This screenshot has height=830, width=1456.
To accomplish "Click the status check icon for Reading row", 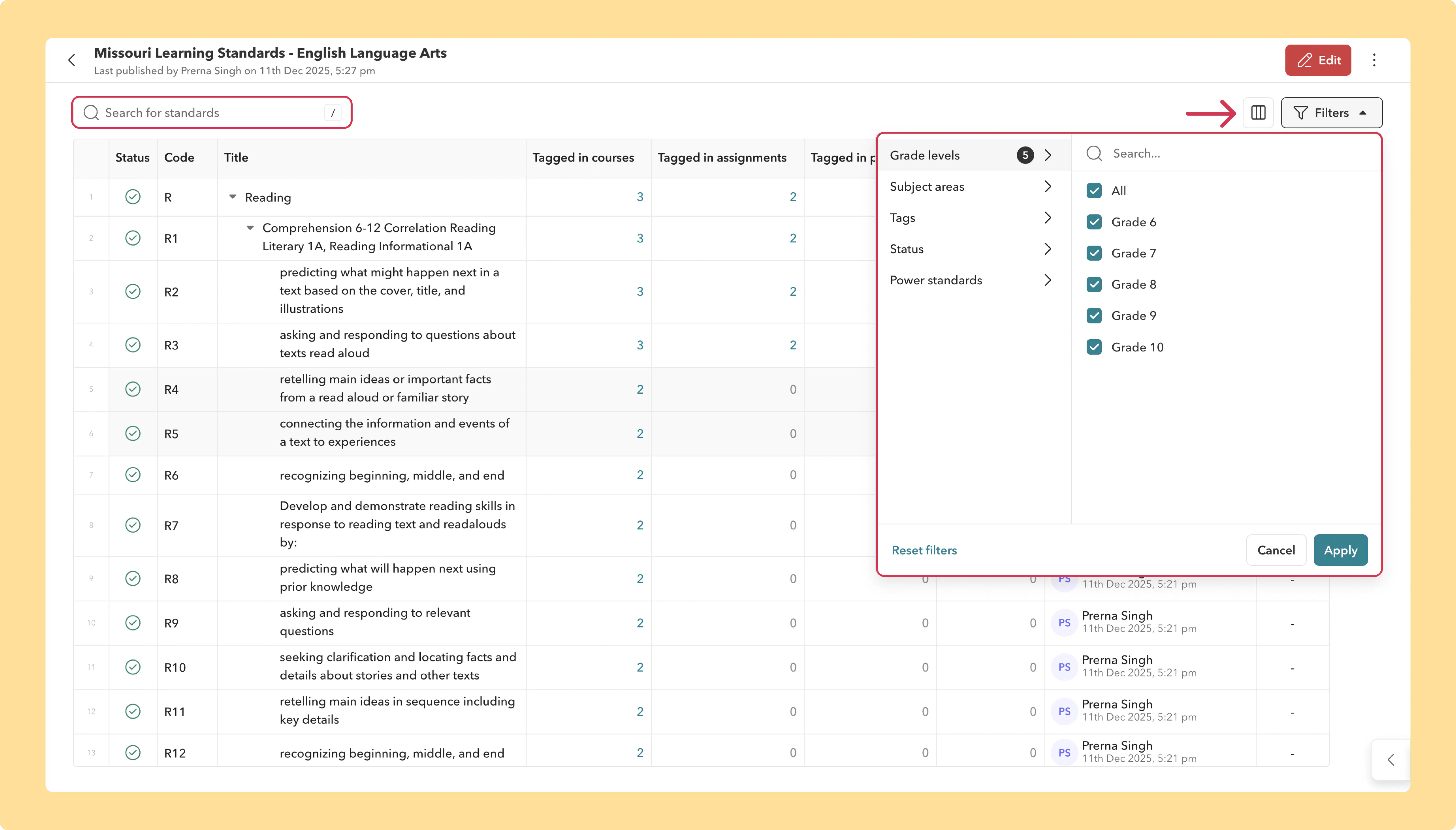I will [133, 197].
